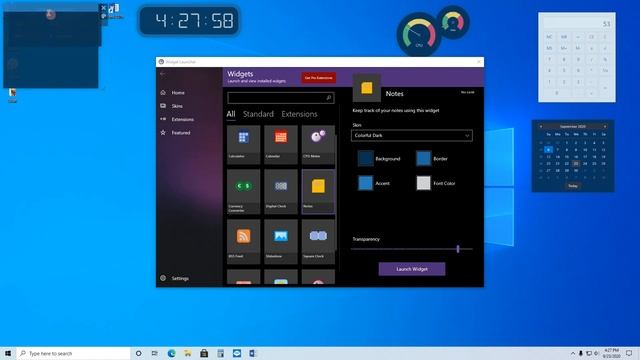Select the CPU Meter widget tile
The image size is (640, 360).
pyautogui.click(x=318, y=144)
